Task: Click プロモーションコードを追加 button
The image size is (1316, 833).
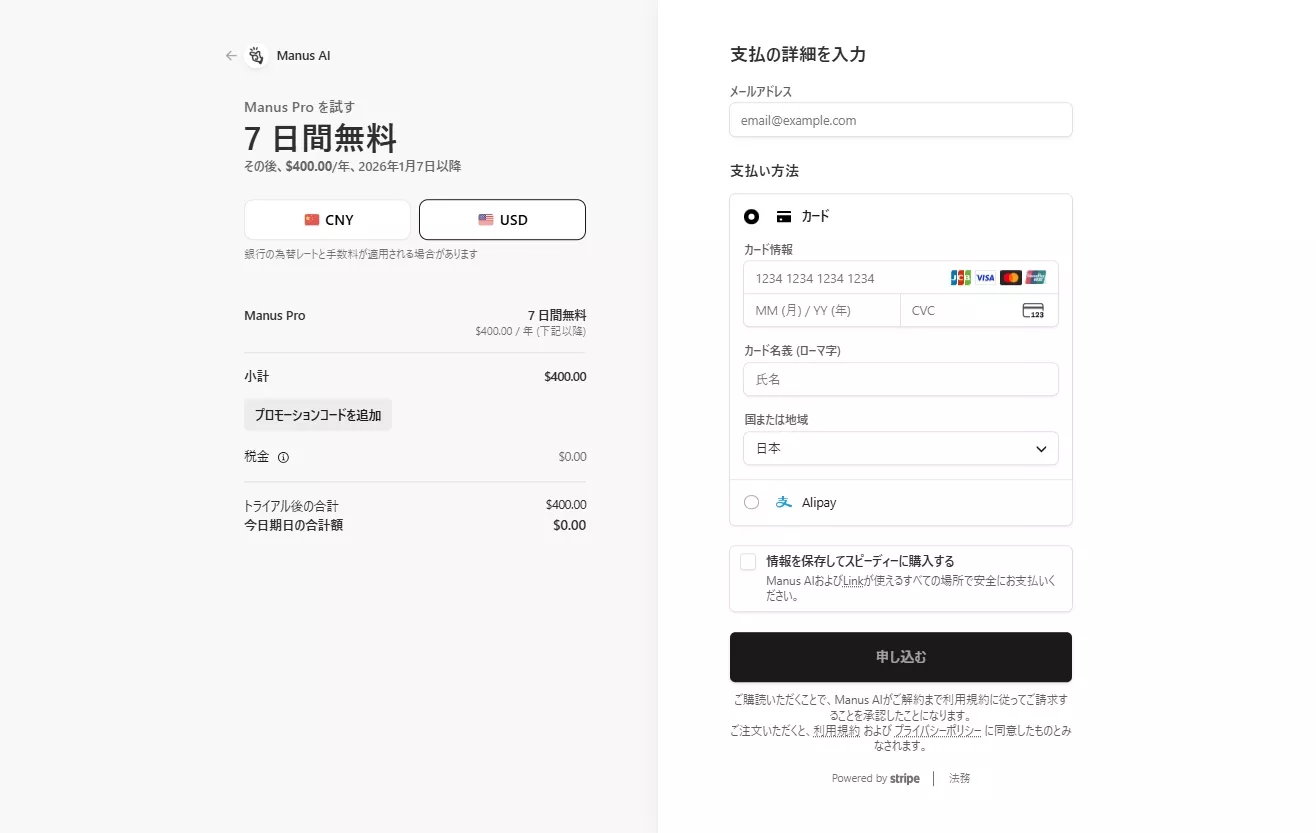Action: 318,415
